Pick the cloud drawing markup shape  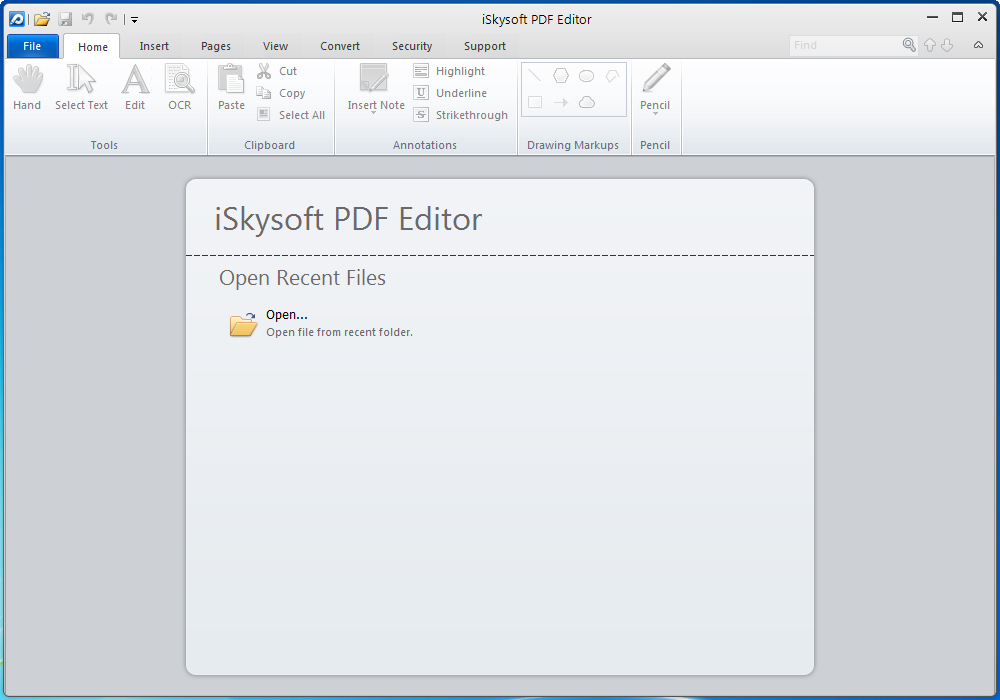click(586, 101)
